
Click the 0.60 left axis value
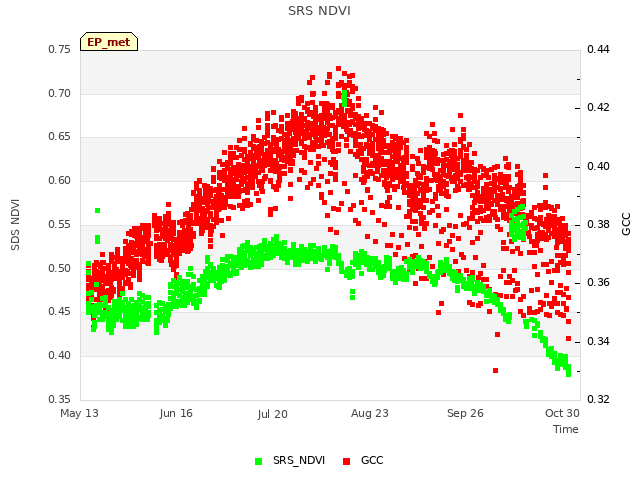click(60, 180)
